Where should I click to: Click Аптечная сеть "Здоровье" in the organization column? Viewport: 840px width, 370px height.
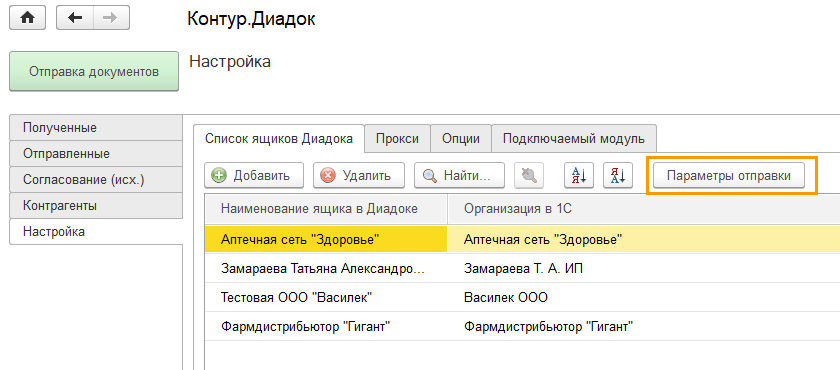(644, 239)
